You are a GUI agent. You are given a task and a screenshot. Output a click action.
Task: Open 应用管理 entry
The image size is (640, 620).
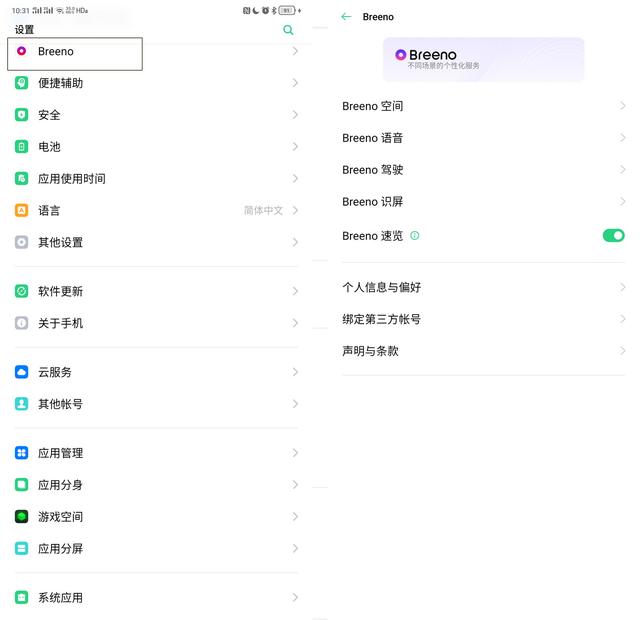pyautogui.click(x=156, y=453)
